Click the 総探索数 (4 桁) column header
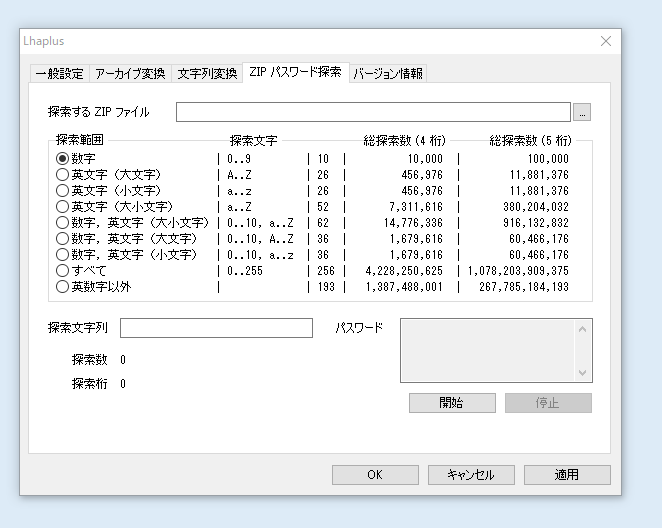662x528 pixels. [404, 140]
